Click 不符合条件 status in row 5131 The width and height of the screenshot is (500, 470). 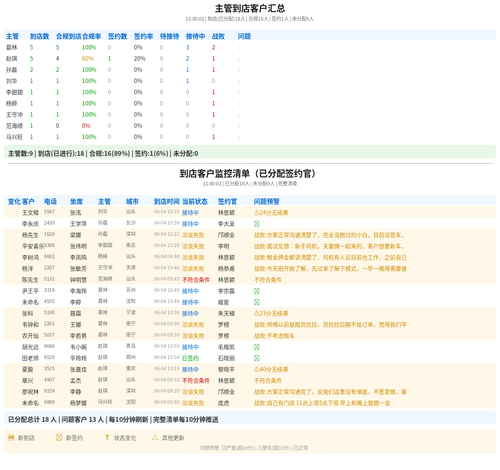[x=196, y=280]
